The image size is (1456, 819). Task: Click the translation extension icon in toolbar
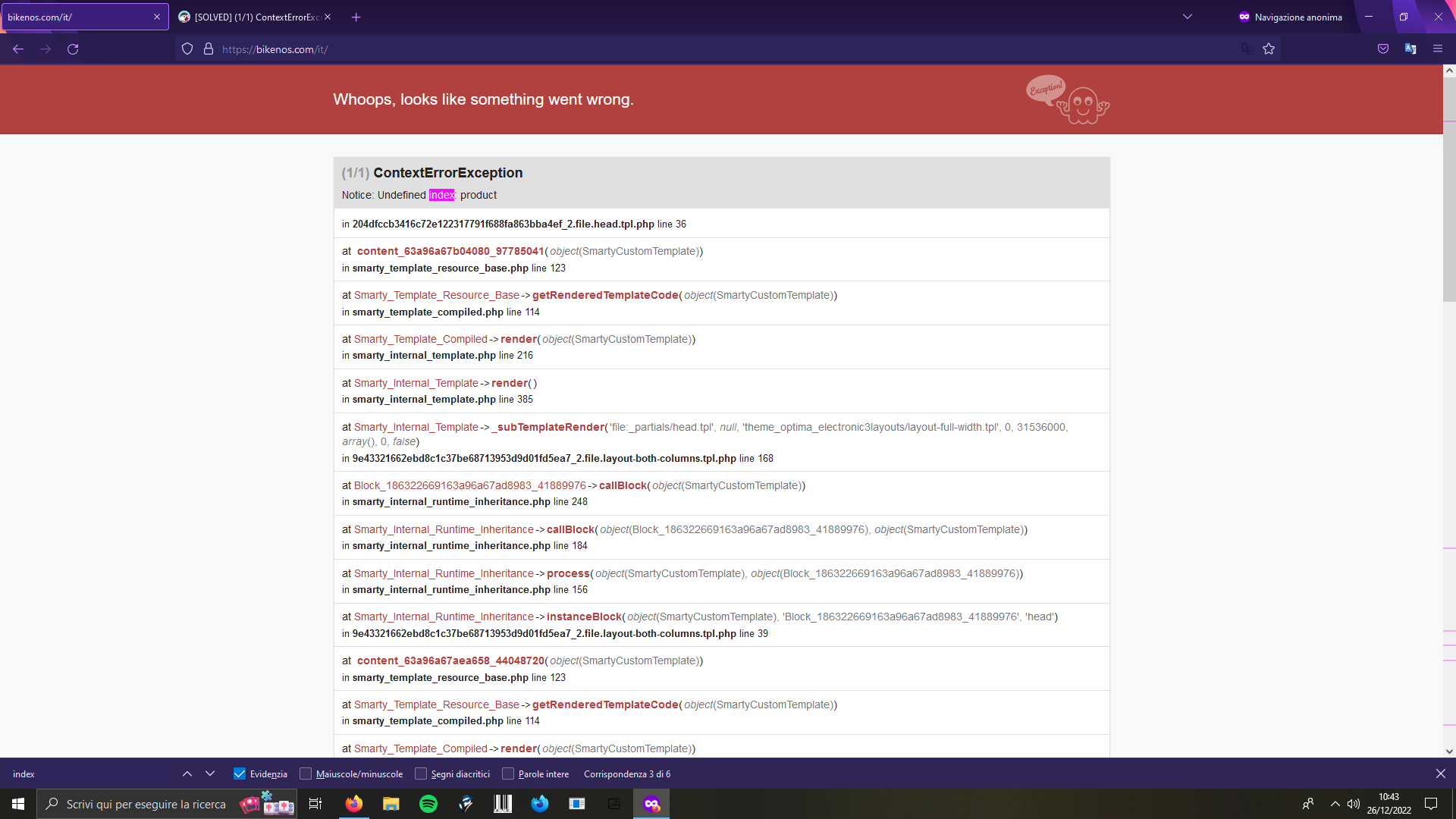[x=1410, y=49]
